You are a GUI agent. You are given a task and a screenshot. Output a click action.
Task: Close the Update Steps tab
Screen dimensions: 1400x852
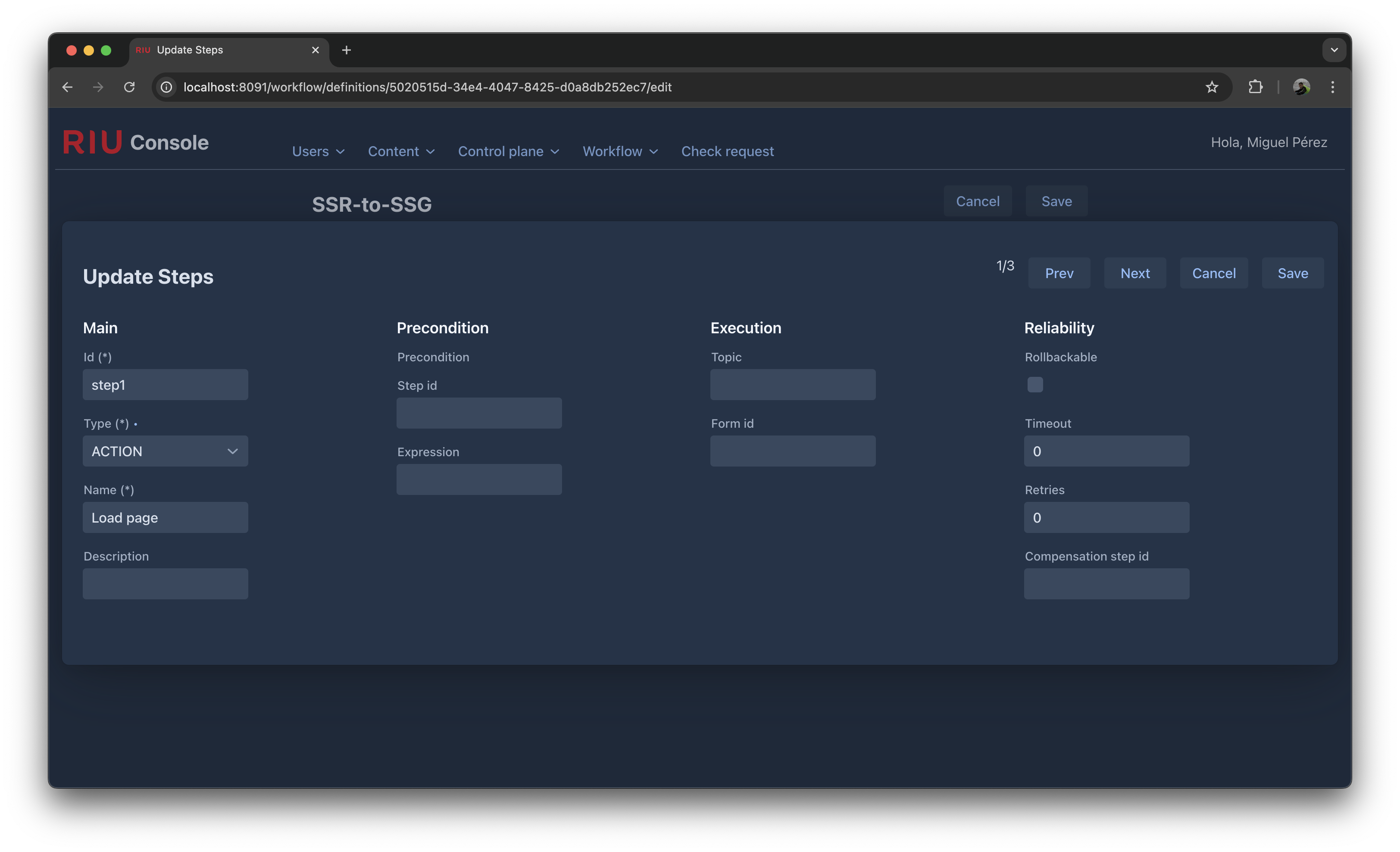[316, 50]
